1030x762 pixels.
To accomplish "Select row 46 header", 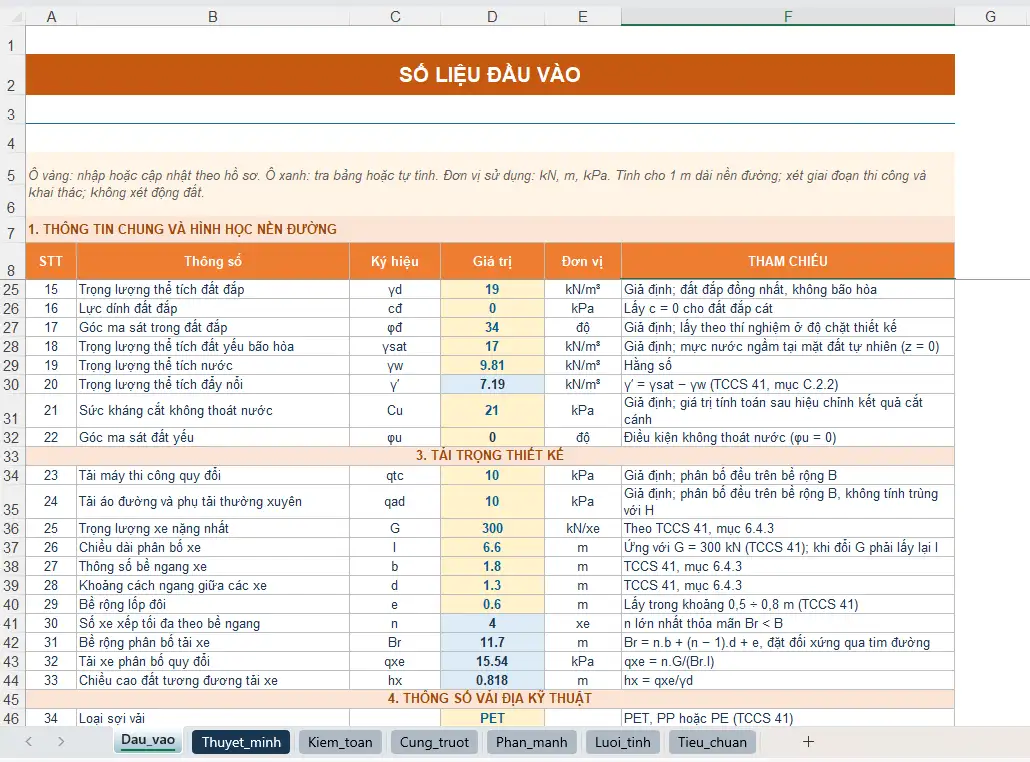I will [12, 719].
